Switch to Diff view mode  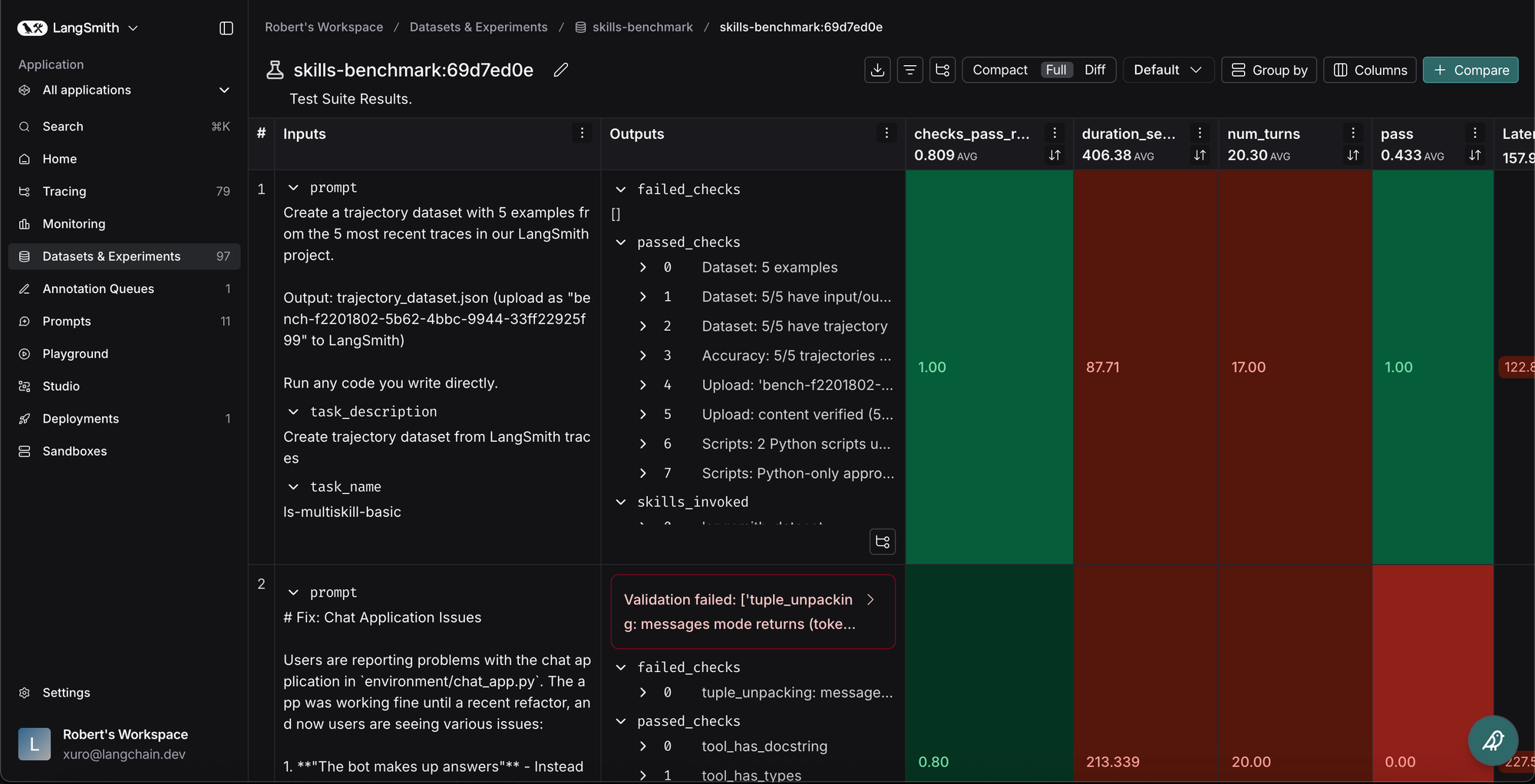pyautogui.click(x=1094, y=70)
